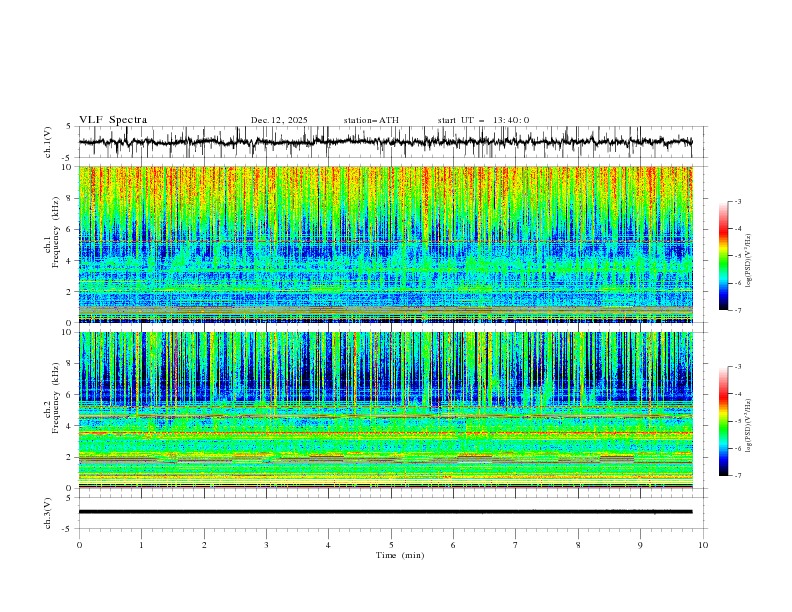Click the 'station=ATH' label
Viewport: 792px width, 612px height.
371,120
